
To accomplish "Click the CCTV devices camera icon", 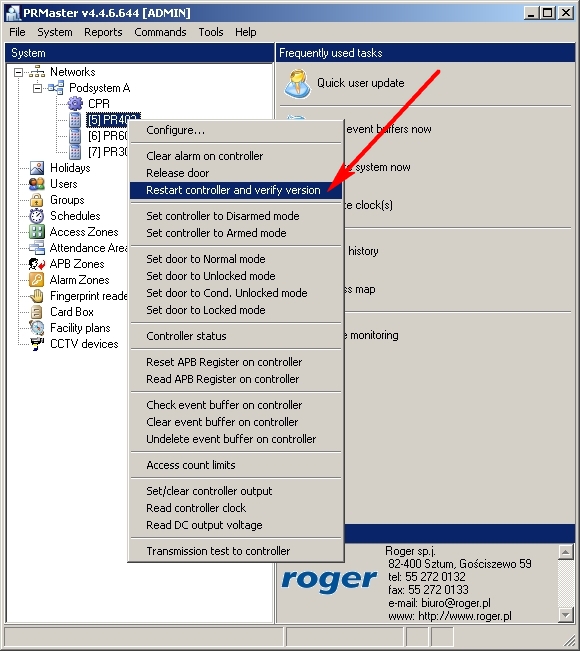I will [37, 344].
